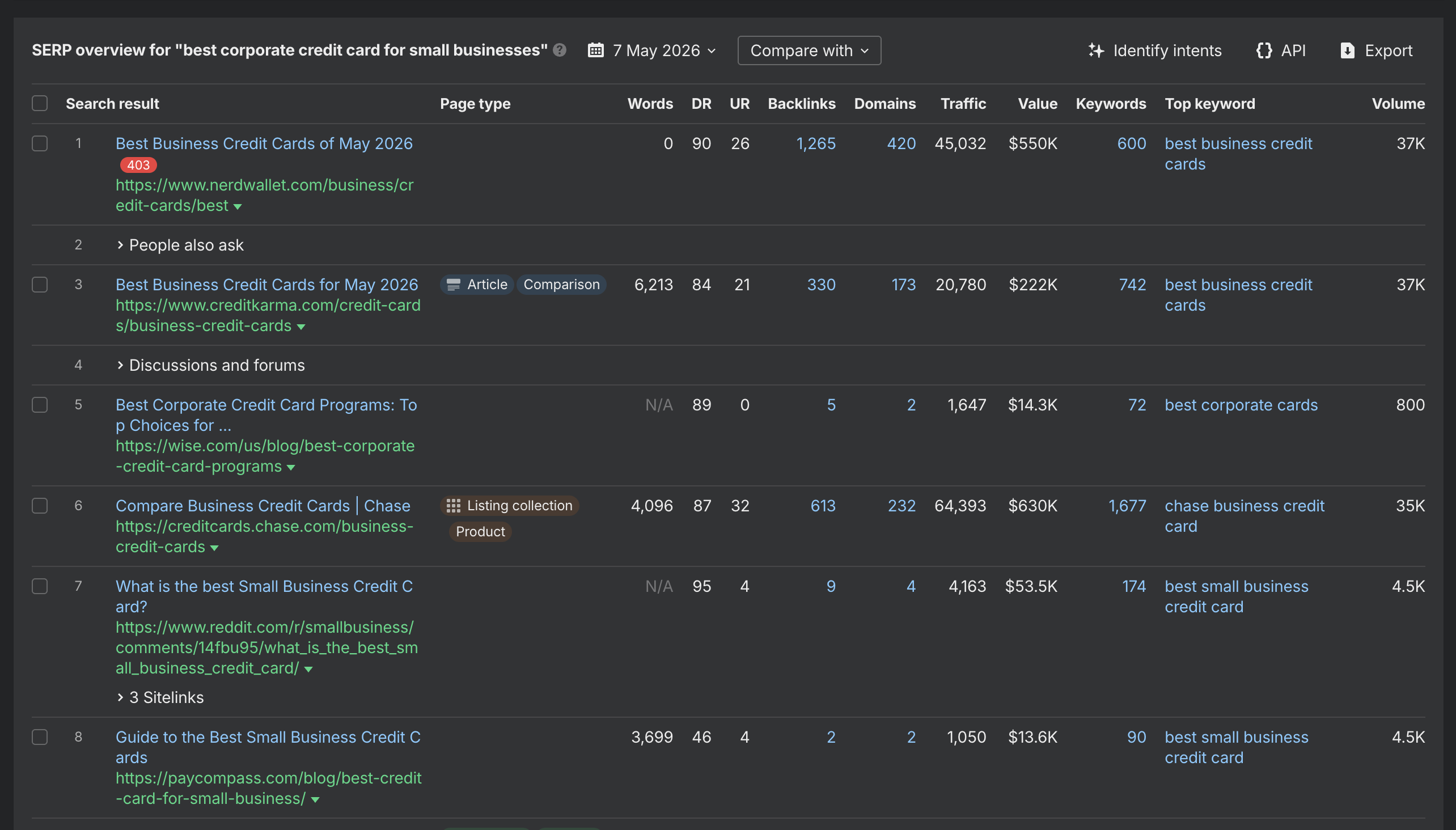Tick the checkbox for Chase result row 6
This screenshot has height=830, width=1456.
pyautogui.click(x=39, y=506)
